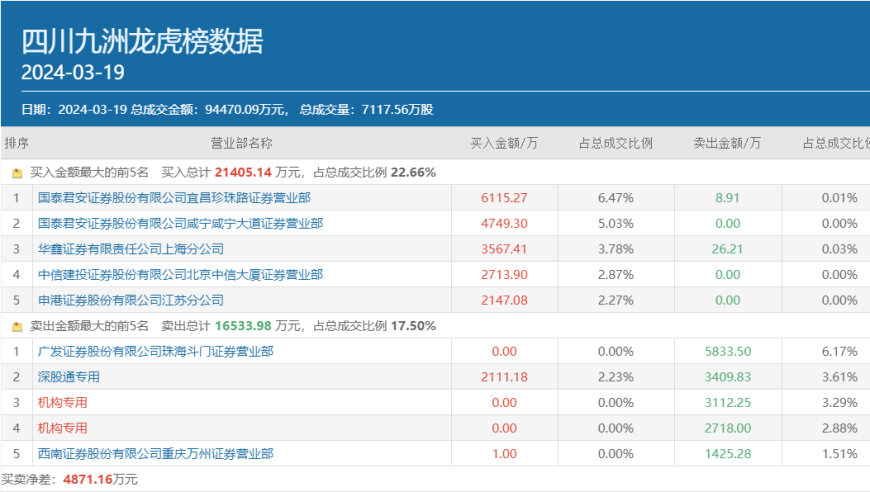
Task: Click the 四川九洲龙虎榜数据 title
Action: [x=142, y=42]
